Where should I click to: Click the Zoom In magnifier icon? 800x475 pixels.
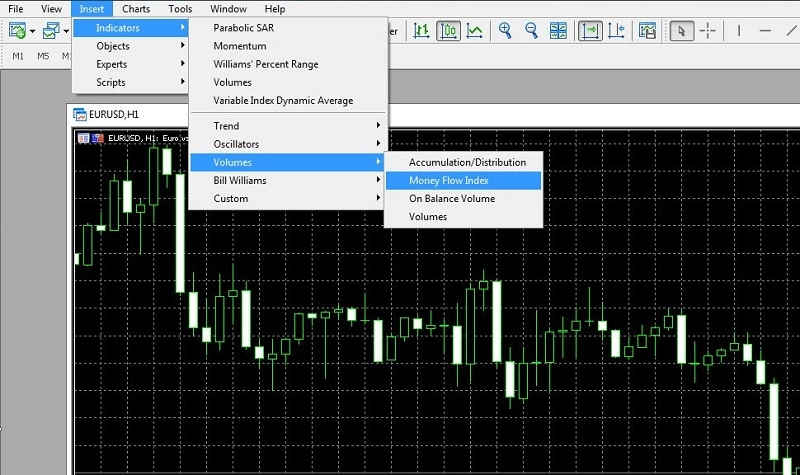point(505,31)
